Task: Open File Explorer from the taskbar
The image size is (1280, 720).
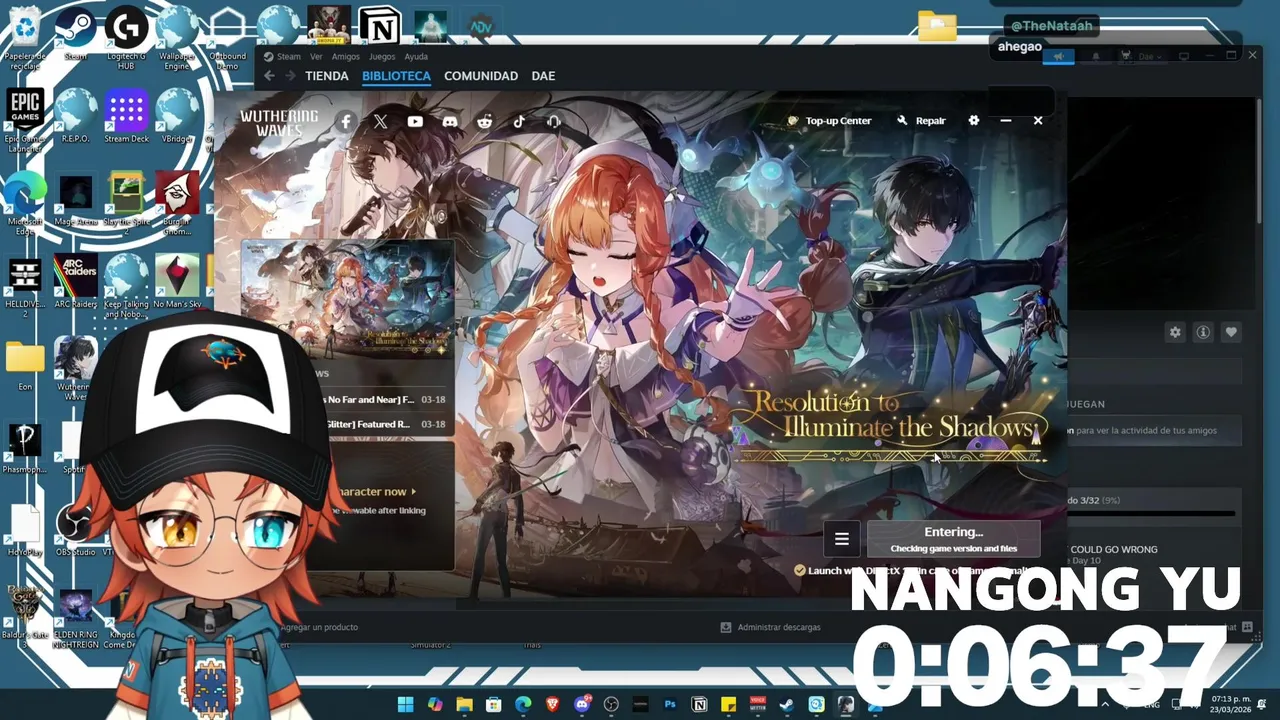Action: point(464,705)
